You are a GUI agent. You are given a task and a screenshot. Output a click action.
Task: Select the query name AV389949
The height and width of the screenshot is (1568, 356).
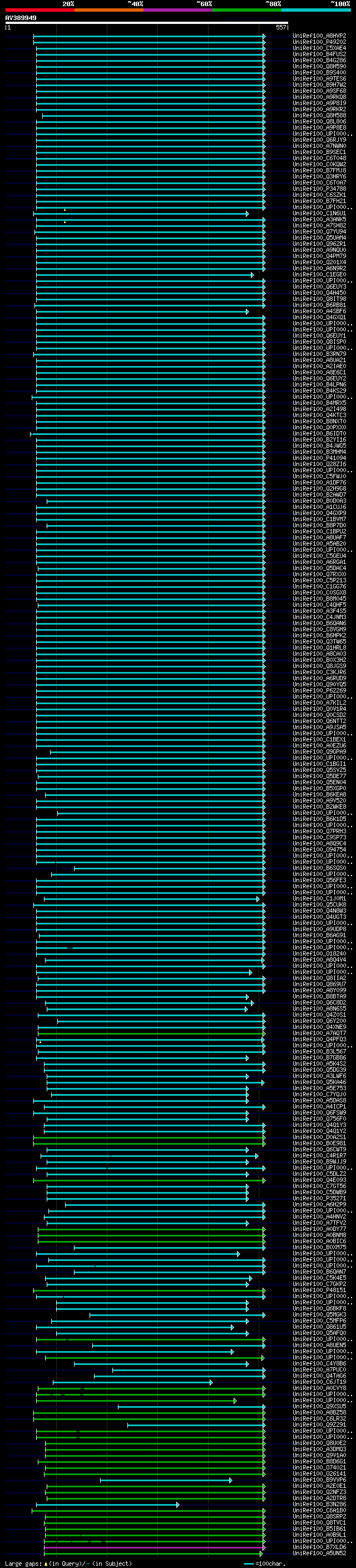point(21,18)
